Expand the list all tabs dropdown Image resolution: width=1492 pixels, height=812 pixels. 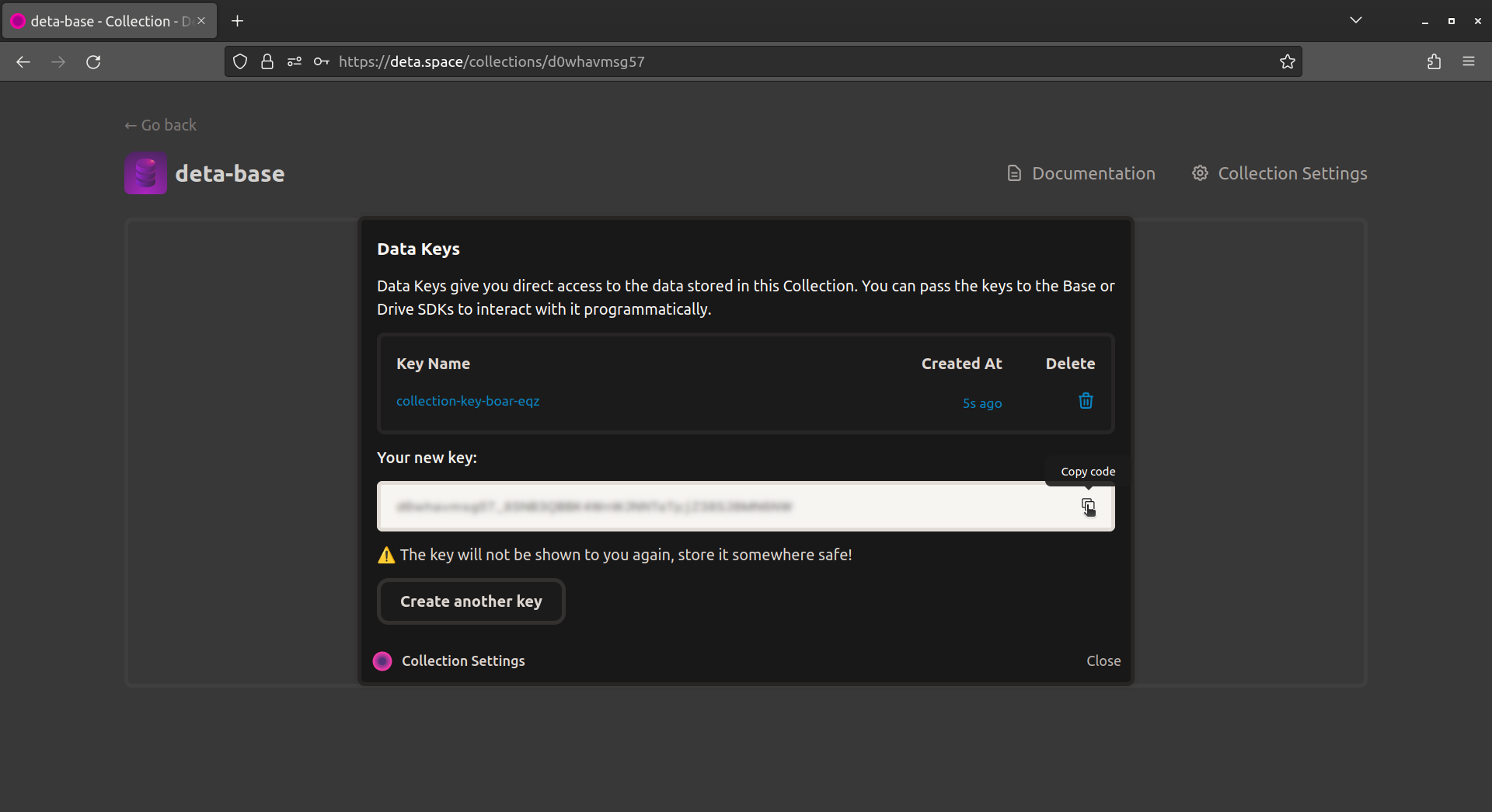point(1356,20)
